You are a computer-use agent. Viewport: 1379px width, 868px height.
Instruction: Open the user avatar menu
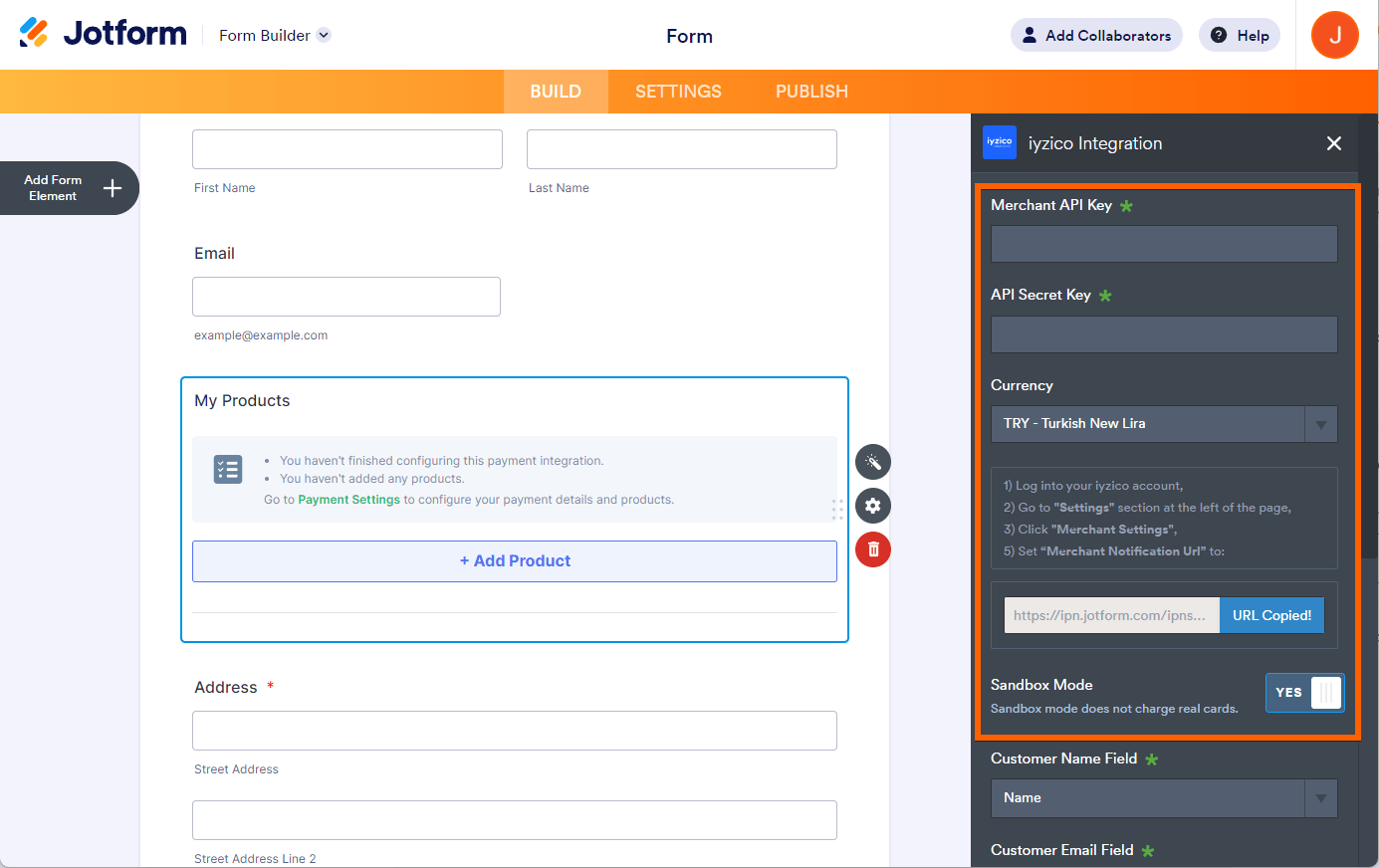1335,35
